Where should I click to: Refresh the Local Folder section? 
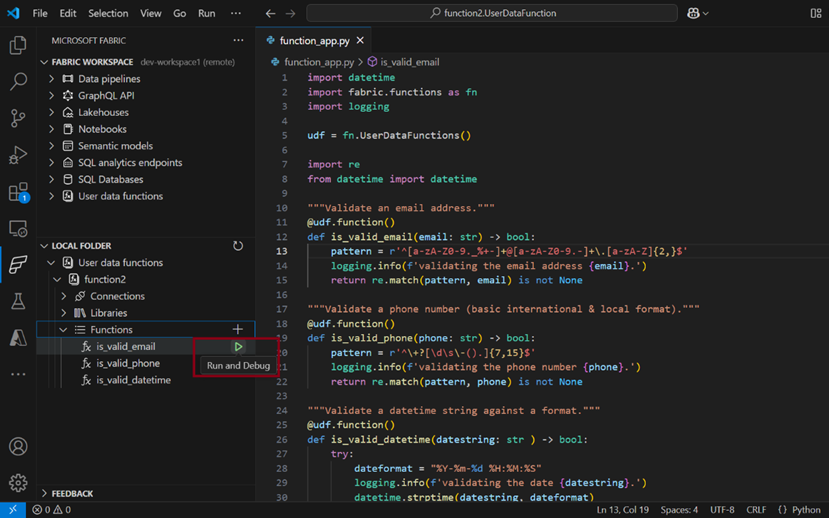tap(238, 246)
